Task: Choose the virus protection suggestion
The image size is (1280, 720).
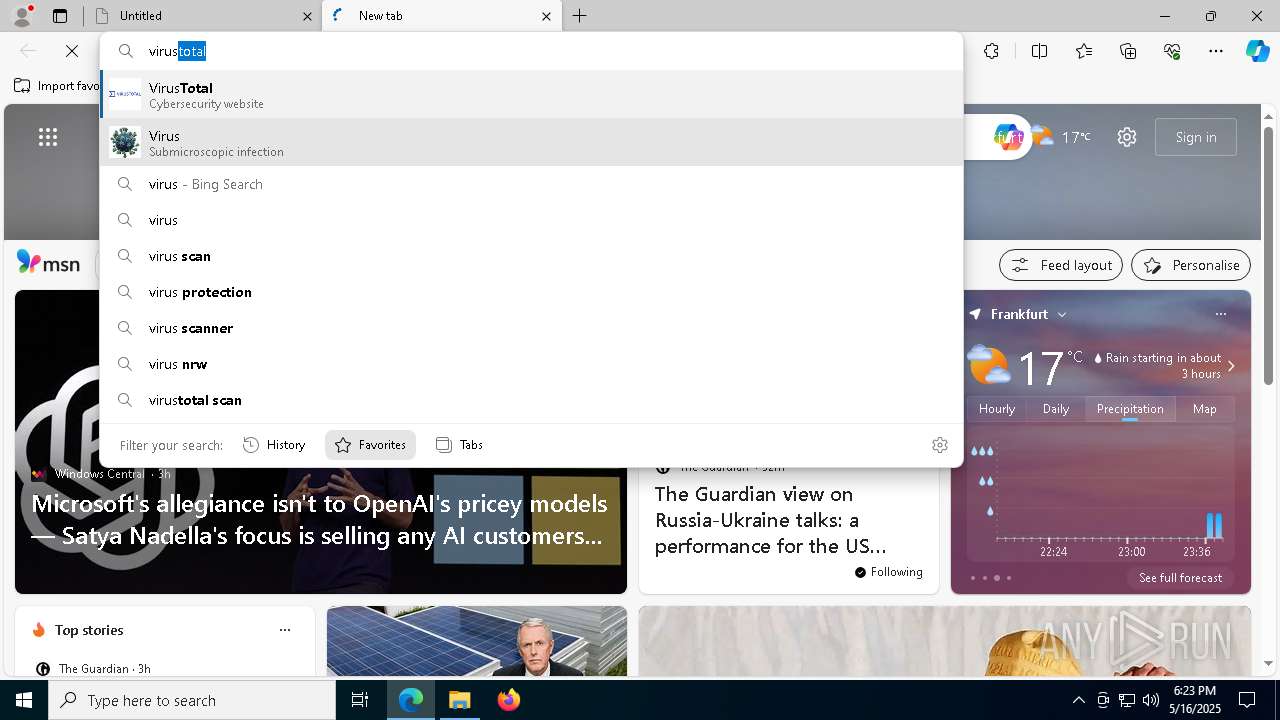Action: (x=532, y=292)
